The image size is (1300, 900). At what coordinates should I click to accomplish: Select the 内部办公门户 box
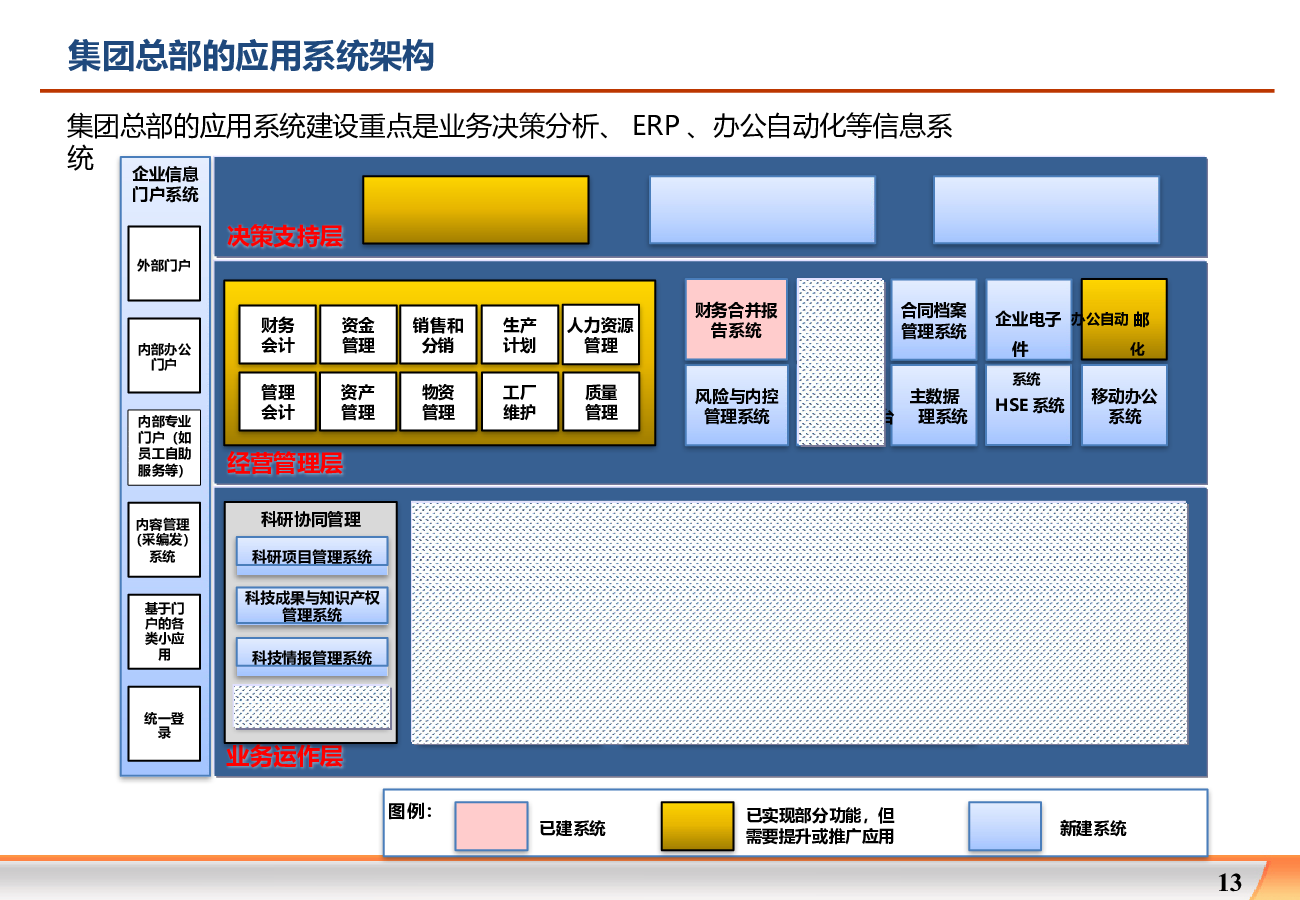pos(164,356)
